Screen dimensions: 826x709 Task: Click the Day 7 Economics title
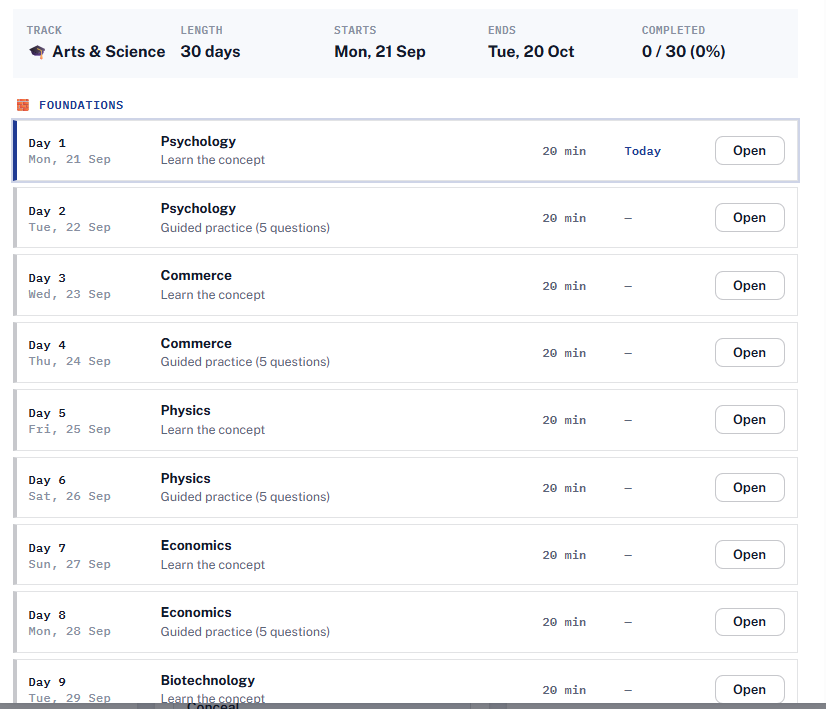[x=196, y=545]
